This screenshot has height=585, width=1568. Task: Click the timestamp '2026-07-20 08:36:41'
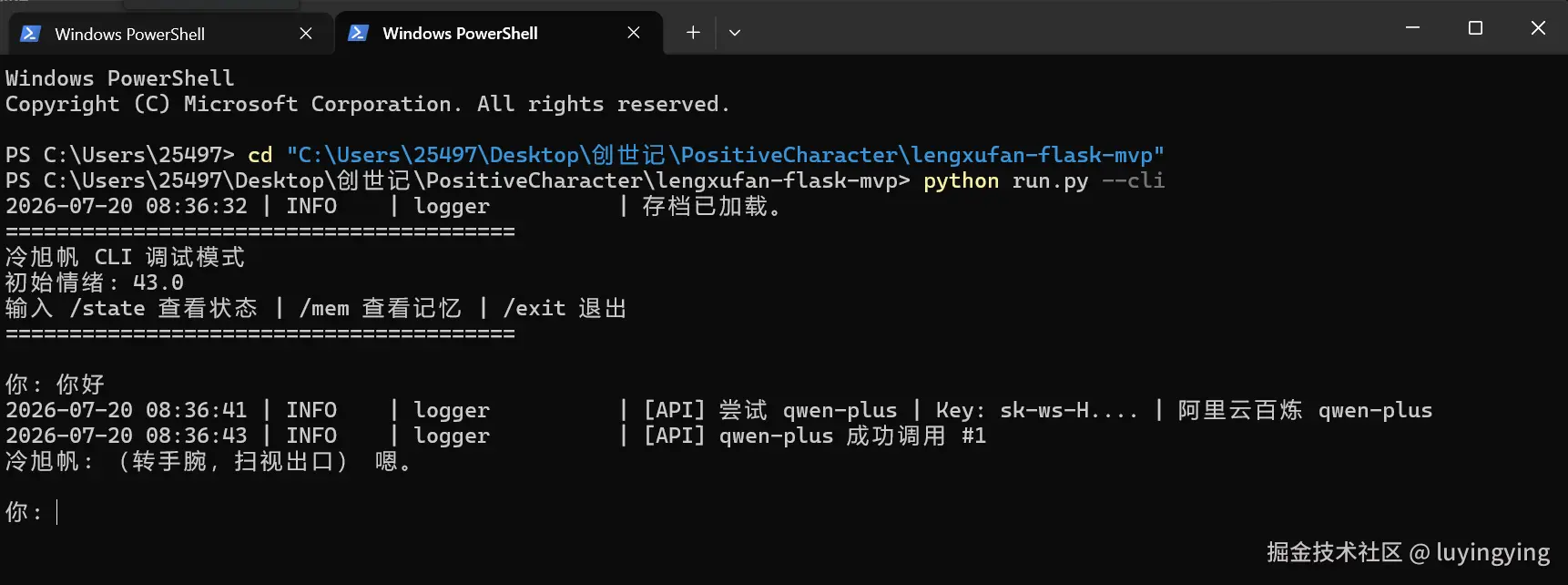point(127,410)
